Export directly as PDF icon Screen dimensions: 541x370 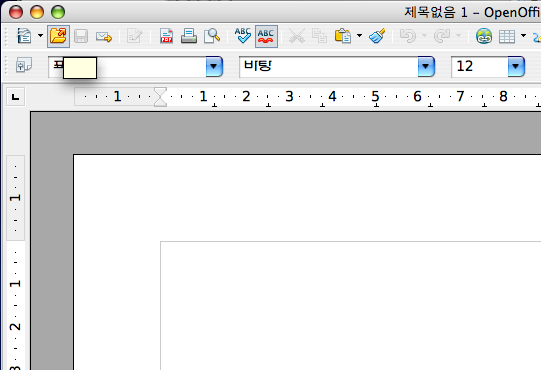pyautogui.click(x=166, y=36)
